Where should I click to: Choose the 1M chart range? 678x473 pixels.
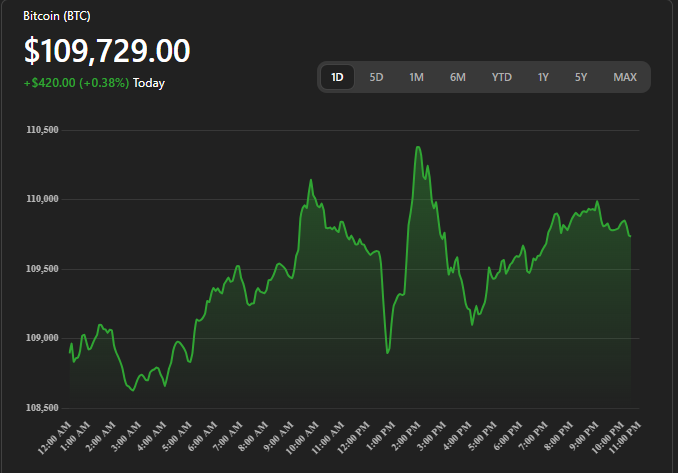point(416,77)
